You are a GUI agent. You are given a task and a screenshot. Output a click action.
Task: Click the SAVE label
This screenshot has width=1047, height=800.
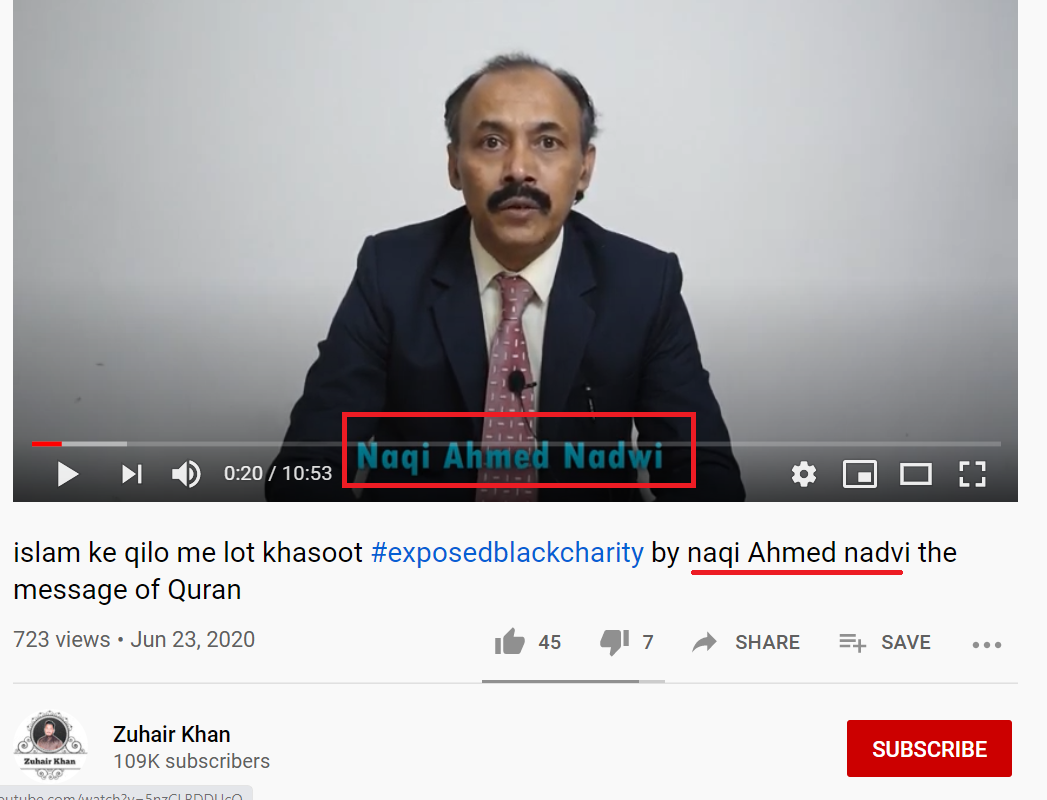pyautogui.click(x=905, y=642)
